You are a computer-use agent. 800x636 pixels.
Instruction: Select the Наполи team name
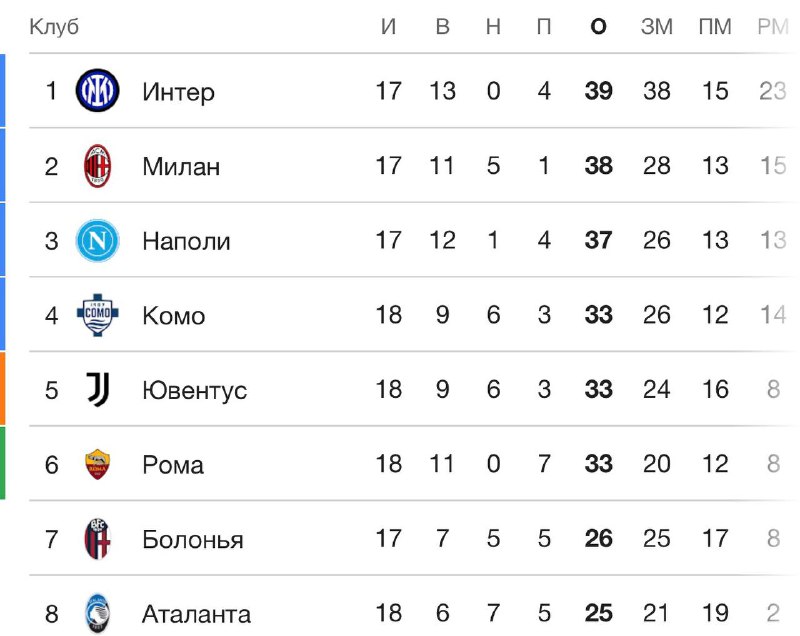tap(186, 241)
